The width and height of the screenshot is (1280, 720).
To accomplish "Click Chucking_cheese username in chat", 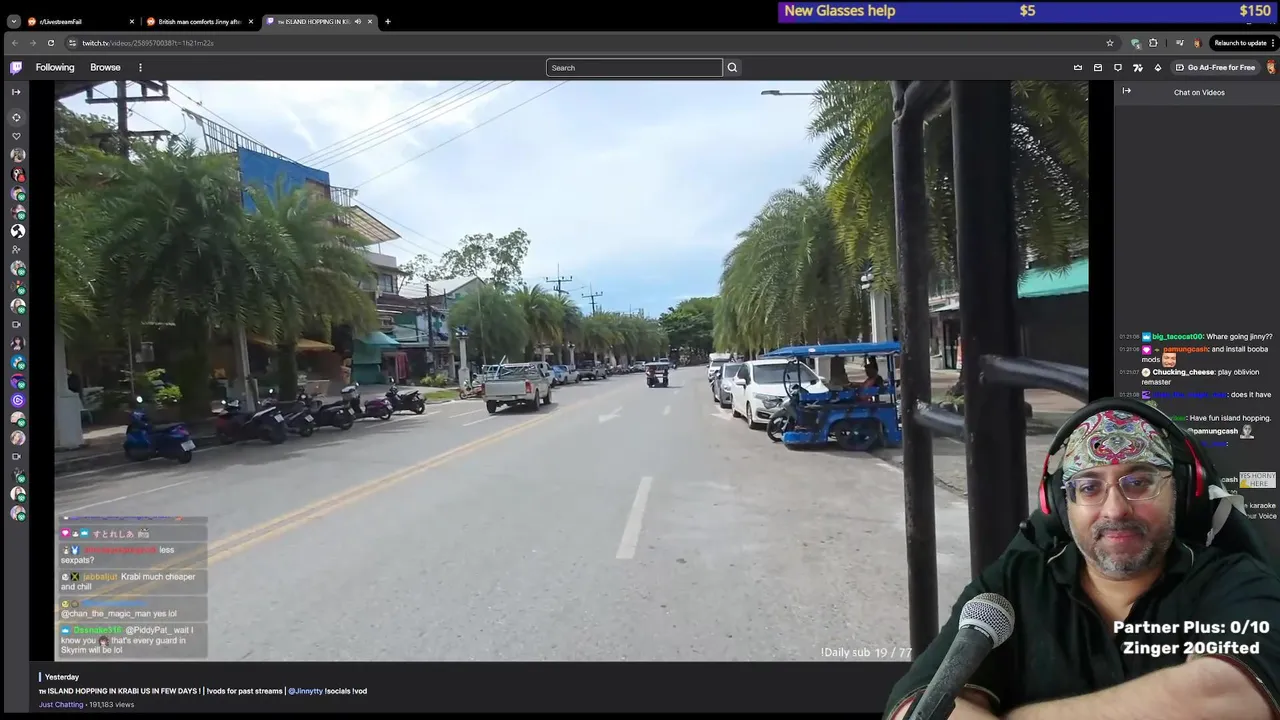I will pyautogui.click(x=1184, y=372).
